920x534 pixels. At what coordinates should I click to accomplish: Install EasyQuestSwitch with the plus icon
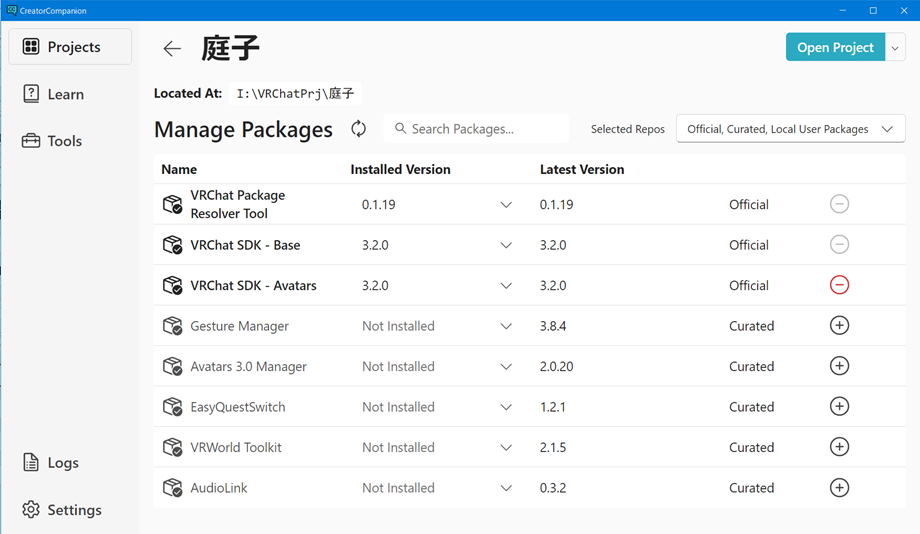(x=839, y=407)
